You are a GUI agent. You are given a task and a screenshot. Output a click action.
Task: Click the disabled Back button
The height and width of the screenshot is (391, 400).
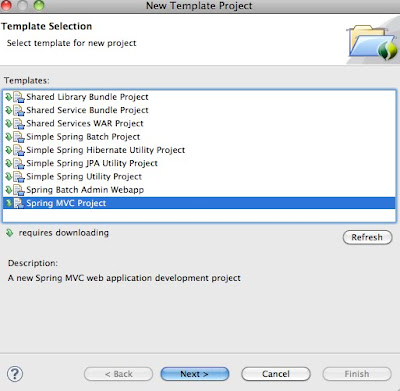(x=119, y=374)
